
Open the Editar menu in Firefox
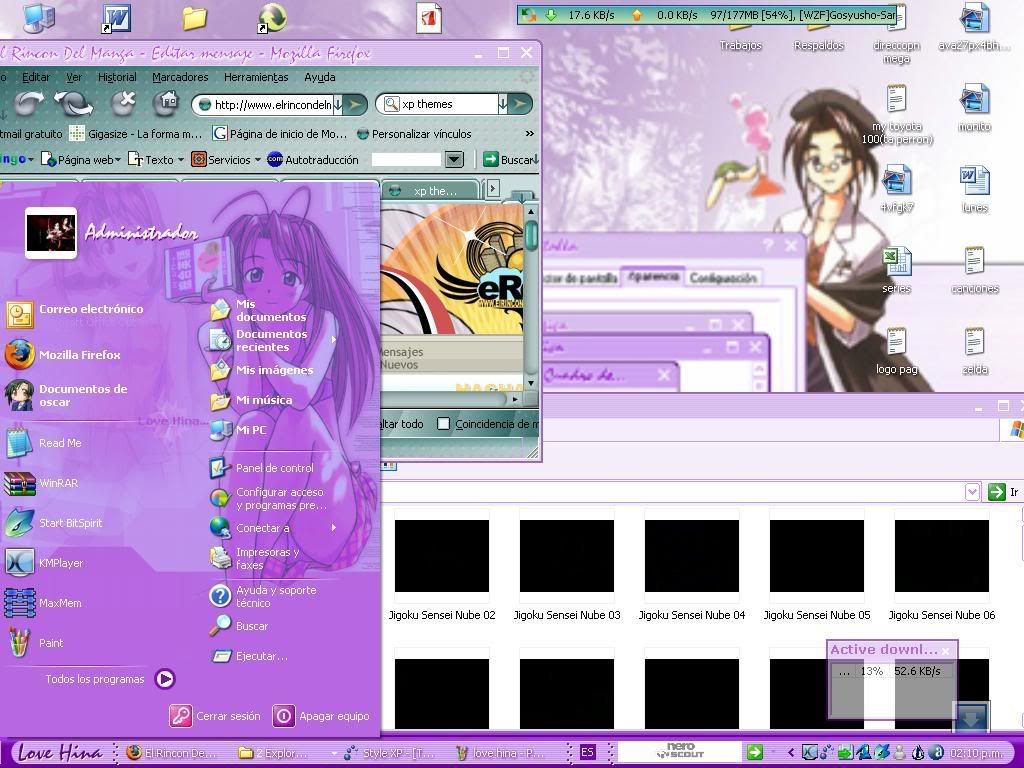35,77
